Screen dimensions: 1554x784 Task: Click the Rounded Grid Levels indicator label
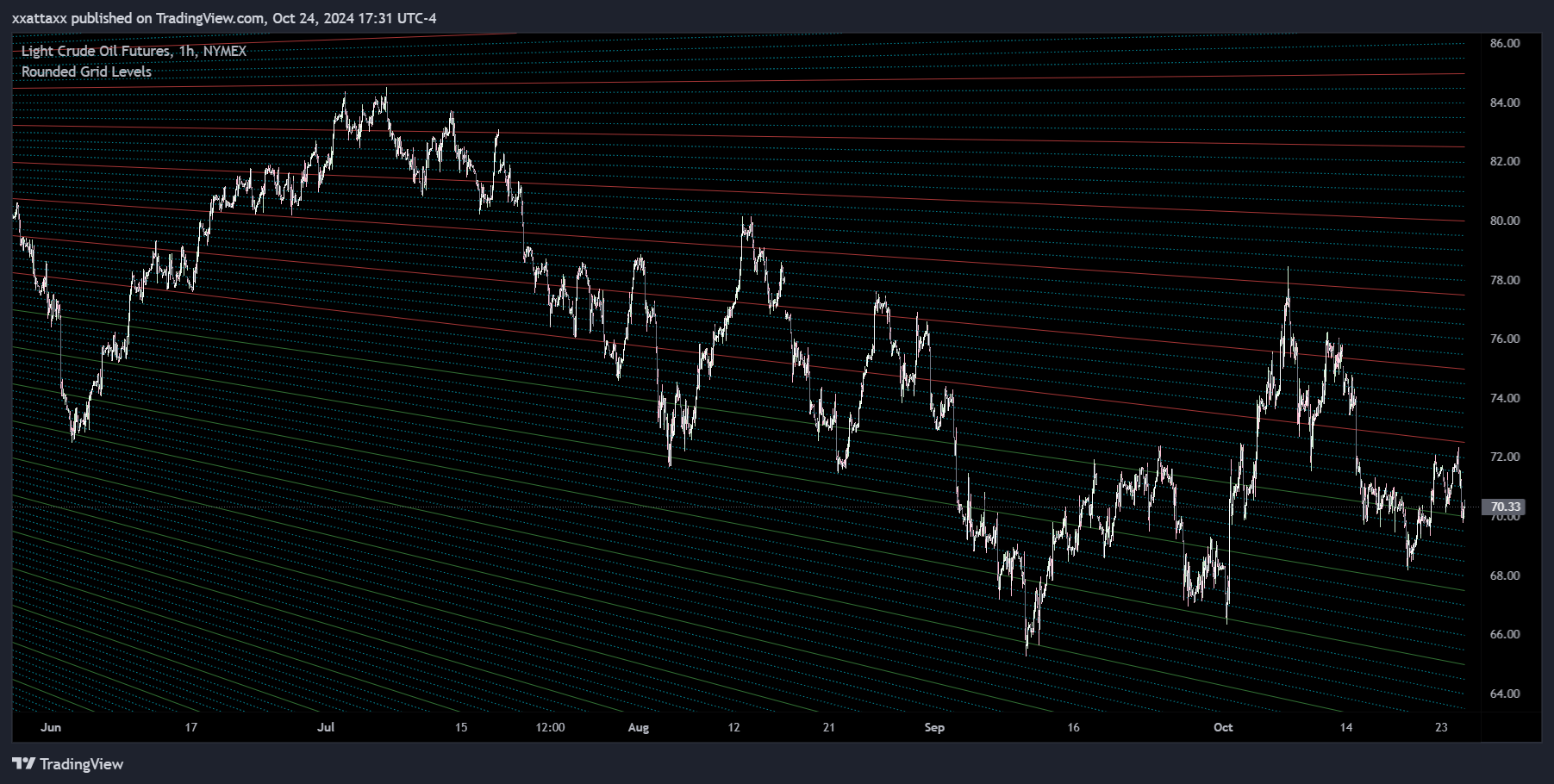tap(86, 72)
